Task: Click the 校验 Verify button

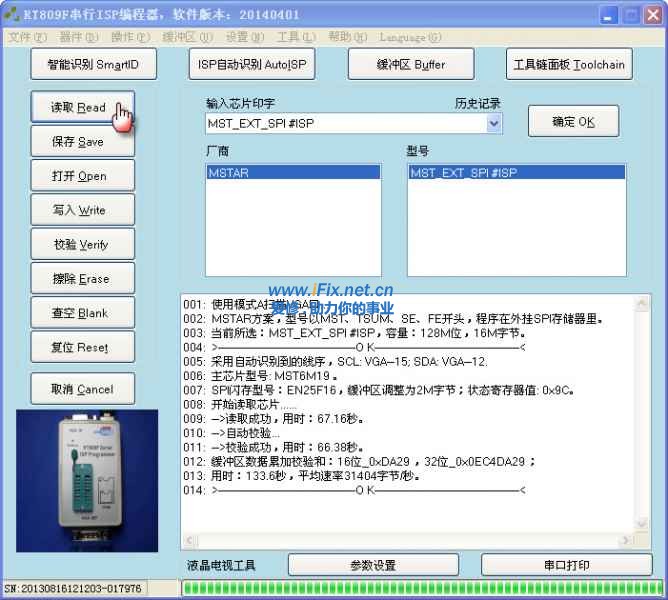Action: point(79,245)
